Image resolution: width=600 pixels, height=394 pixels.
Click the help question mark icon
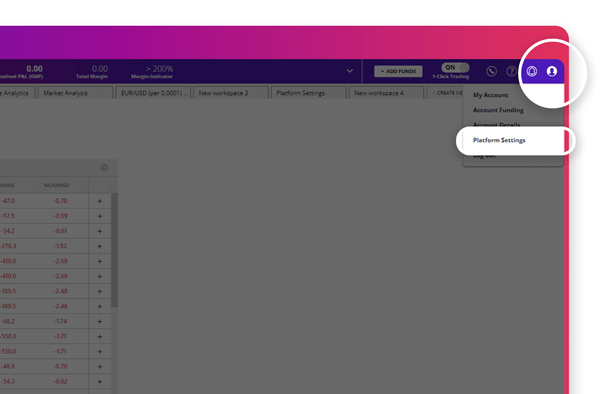[x=511, y=71]
